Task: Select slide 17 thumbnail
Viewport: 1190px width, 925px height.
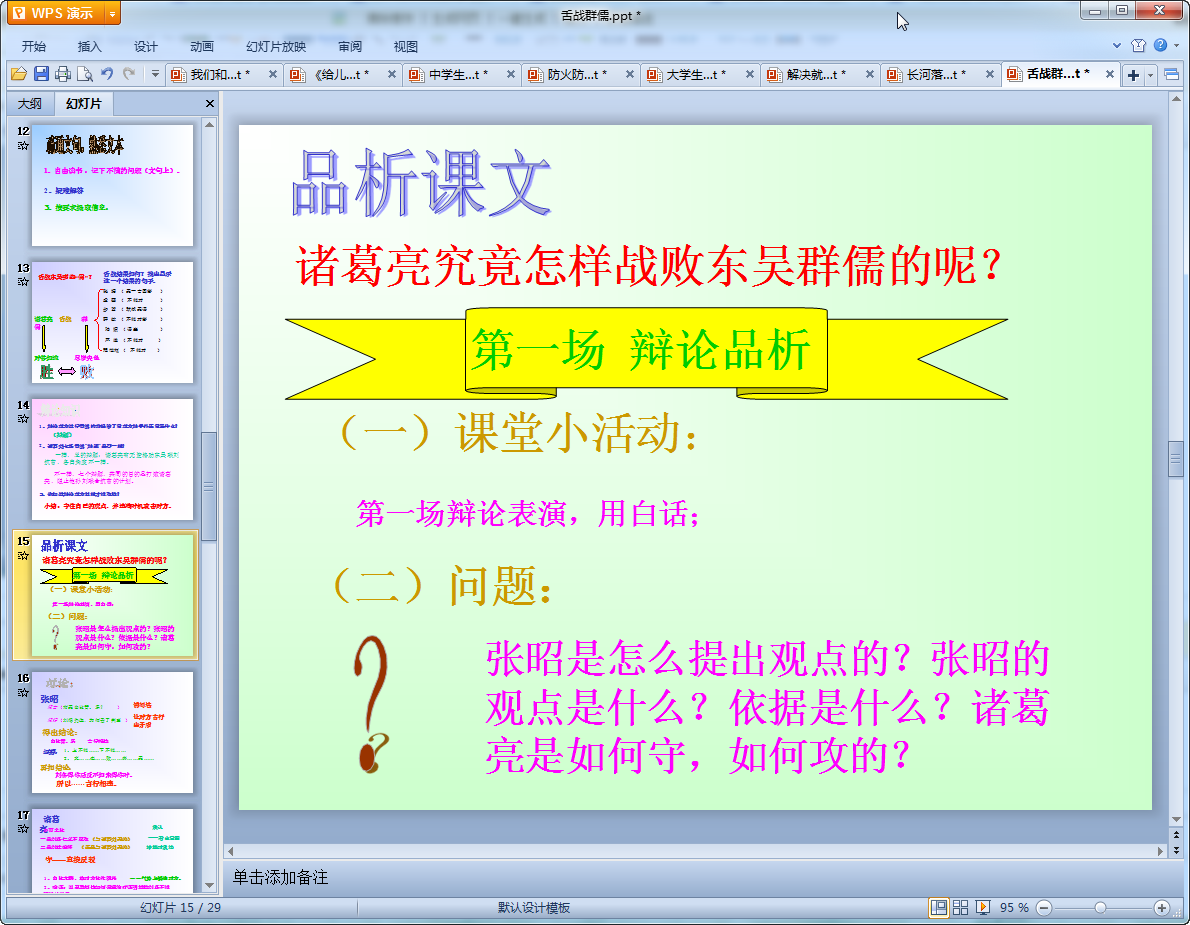Action: tap(112, 851)
